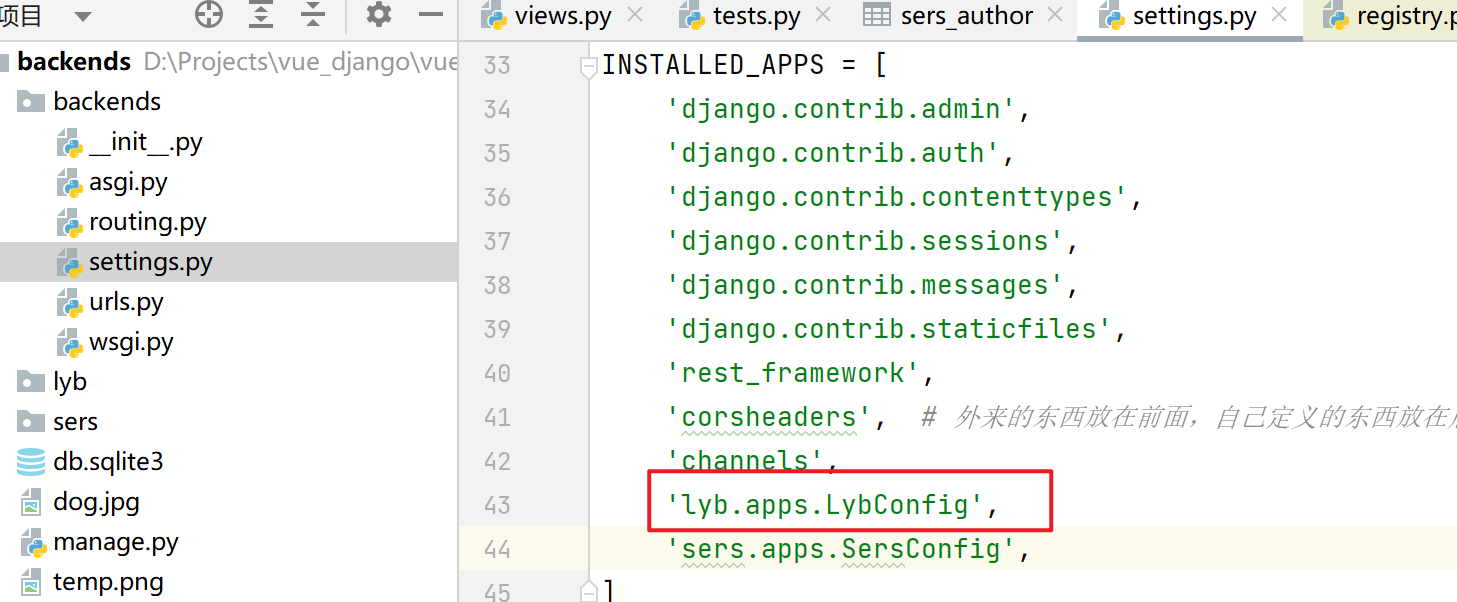Open the db.sqlite3 database file
Screen dimensions: 1457x602
[x=108, y=462]
